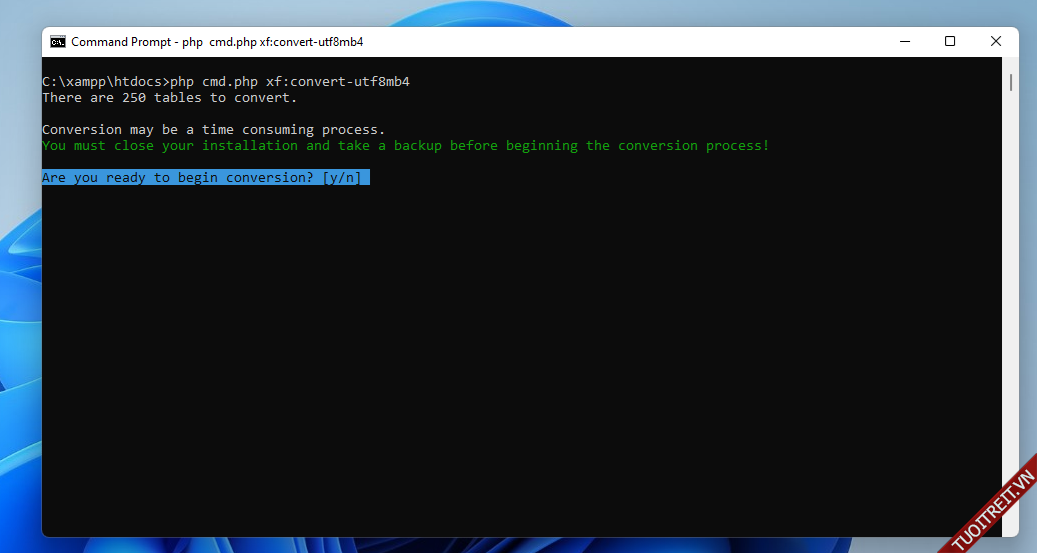Click the TUOITREIT.VN watermark in corner
Image resolution: width=1037 pixels, height=553 pixels.
[990, 508]
